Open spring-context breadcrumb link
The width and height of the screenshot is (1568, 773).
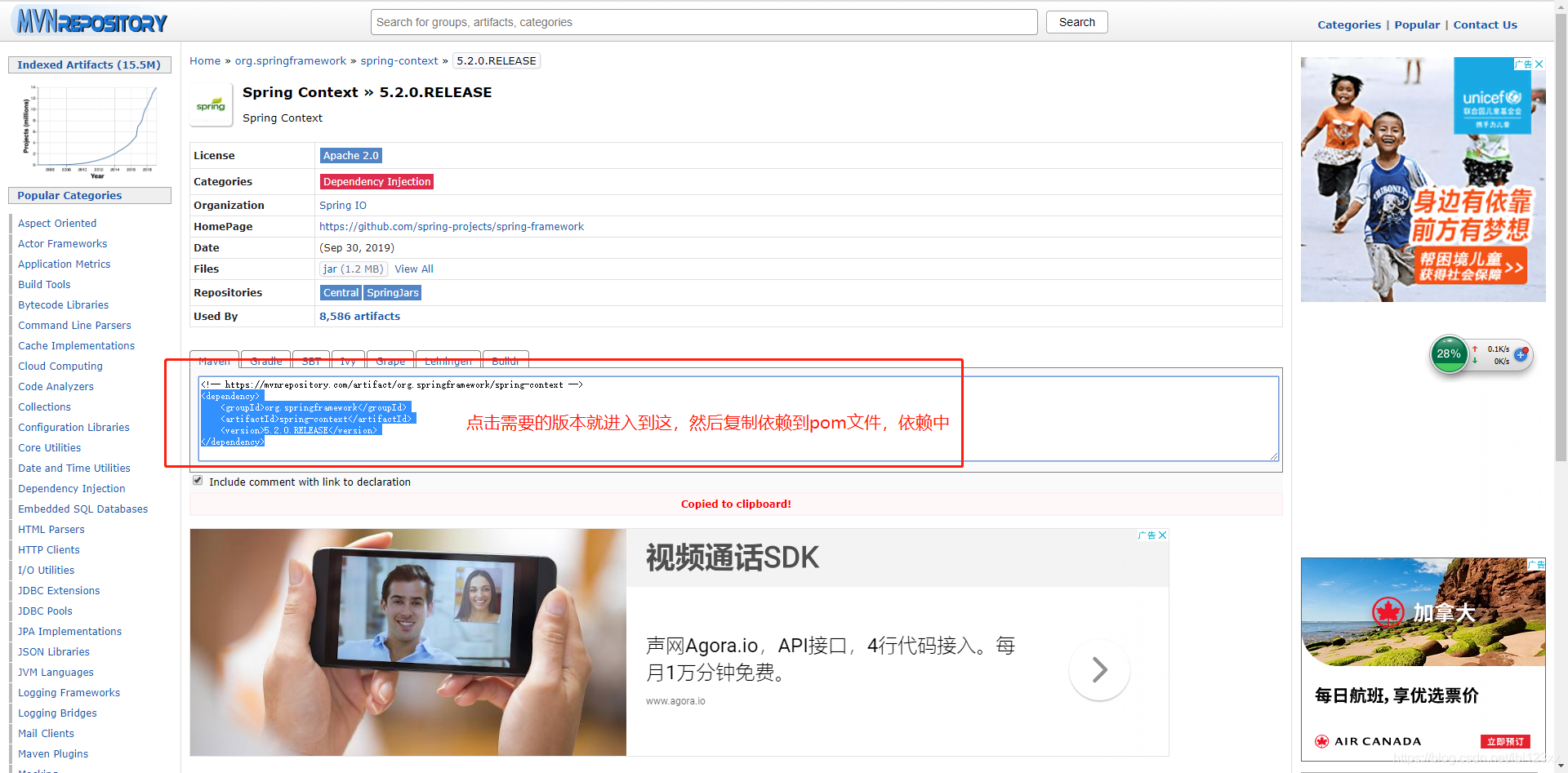[399, 60]
